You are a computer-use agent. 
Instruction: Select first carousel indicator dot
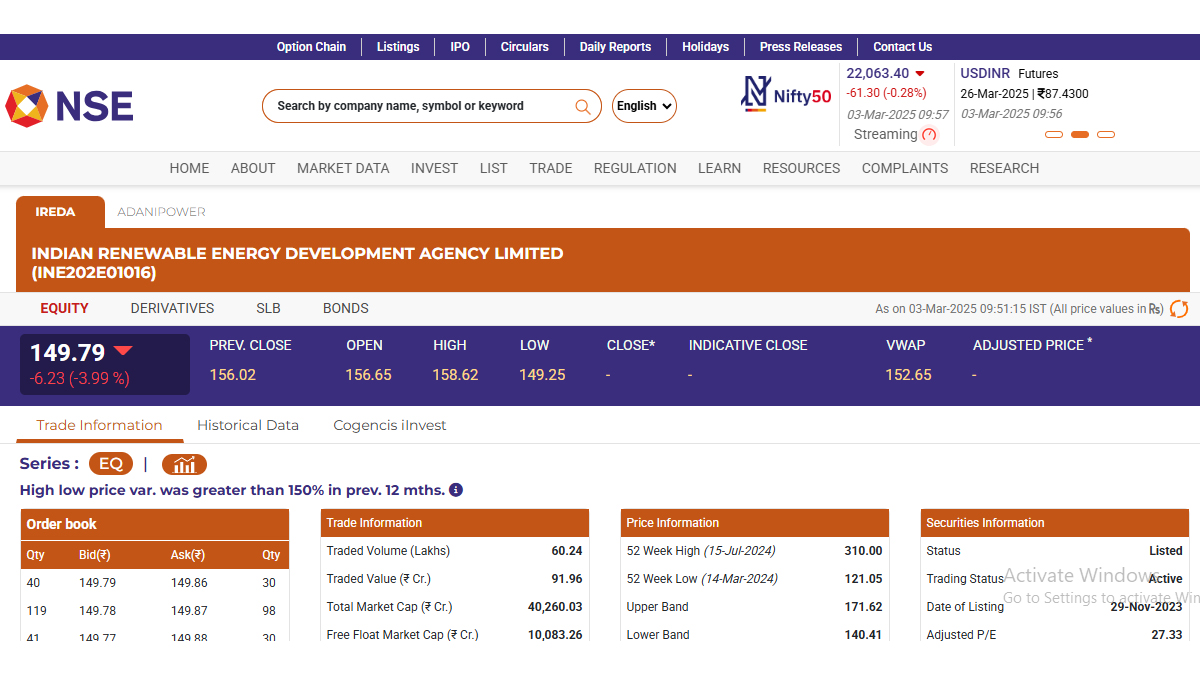[1054, 134]
